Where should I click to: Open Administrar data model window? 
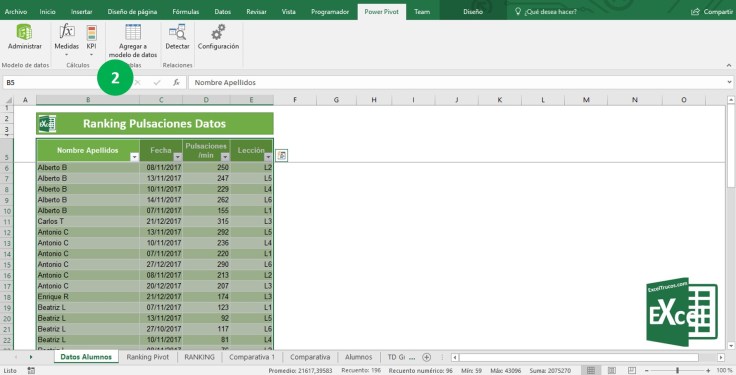[x=24, y=37]
